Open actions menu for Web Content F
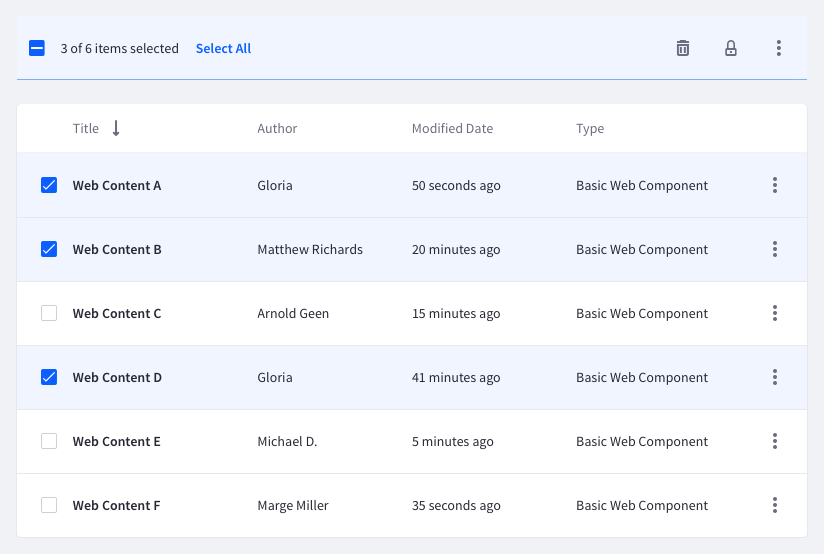This screenshot has width=824, height=554. [775, 505]
